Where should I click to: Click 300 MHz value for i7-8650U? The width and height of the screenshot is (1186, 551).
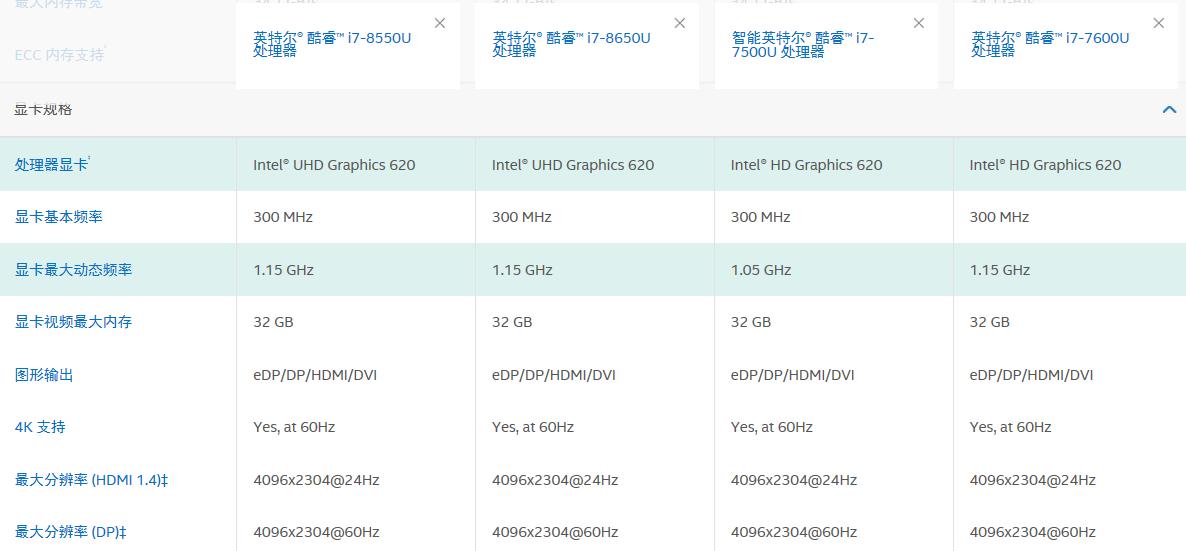coord(522,217)
